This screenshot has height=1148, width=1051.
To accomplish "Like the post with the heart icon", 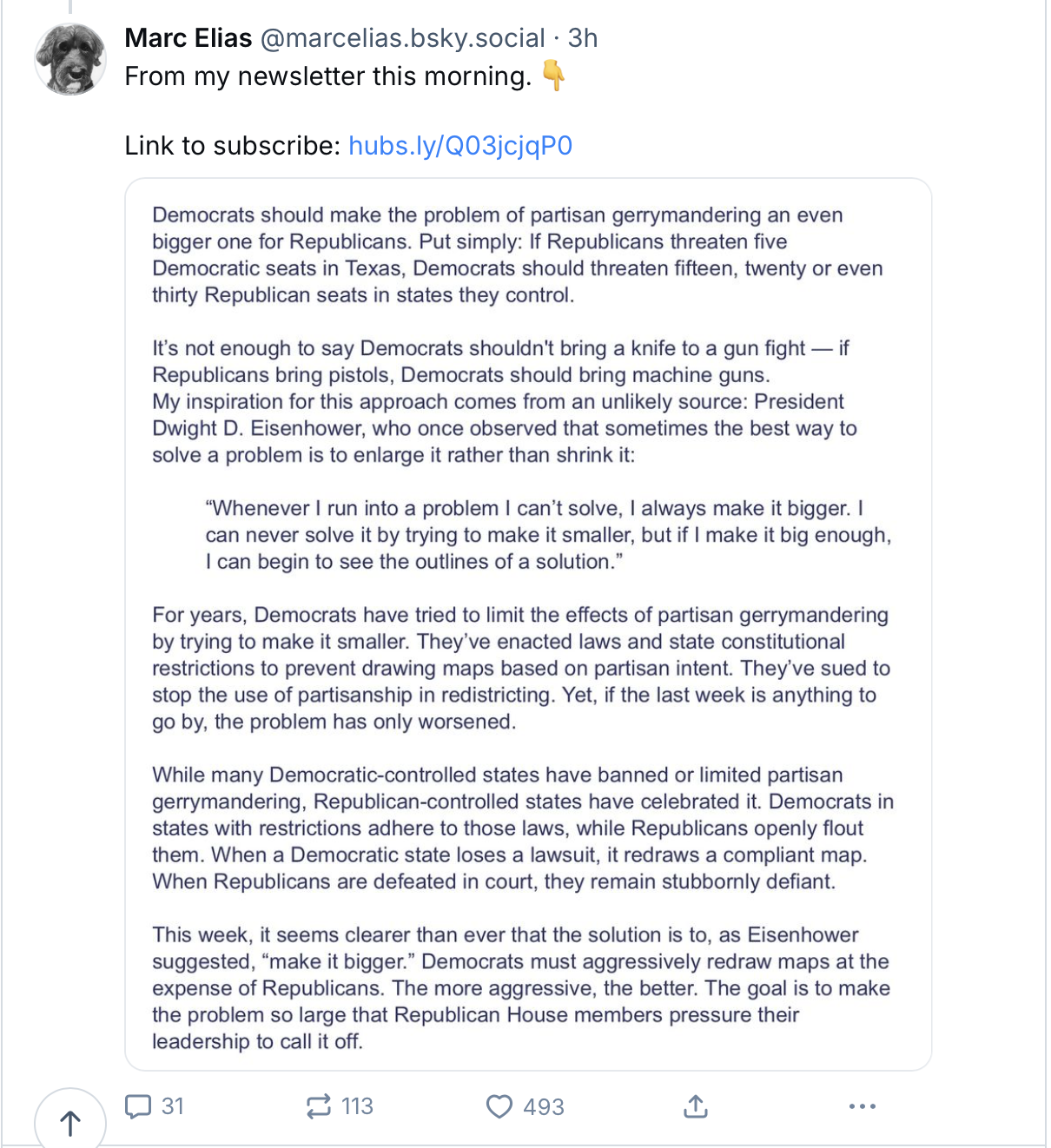I will click(x=499, y=1106).
